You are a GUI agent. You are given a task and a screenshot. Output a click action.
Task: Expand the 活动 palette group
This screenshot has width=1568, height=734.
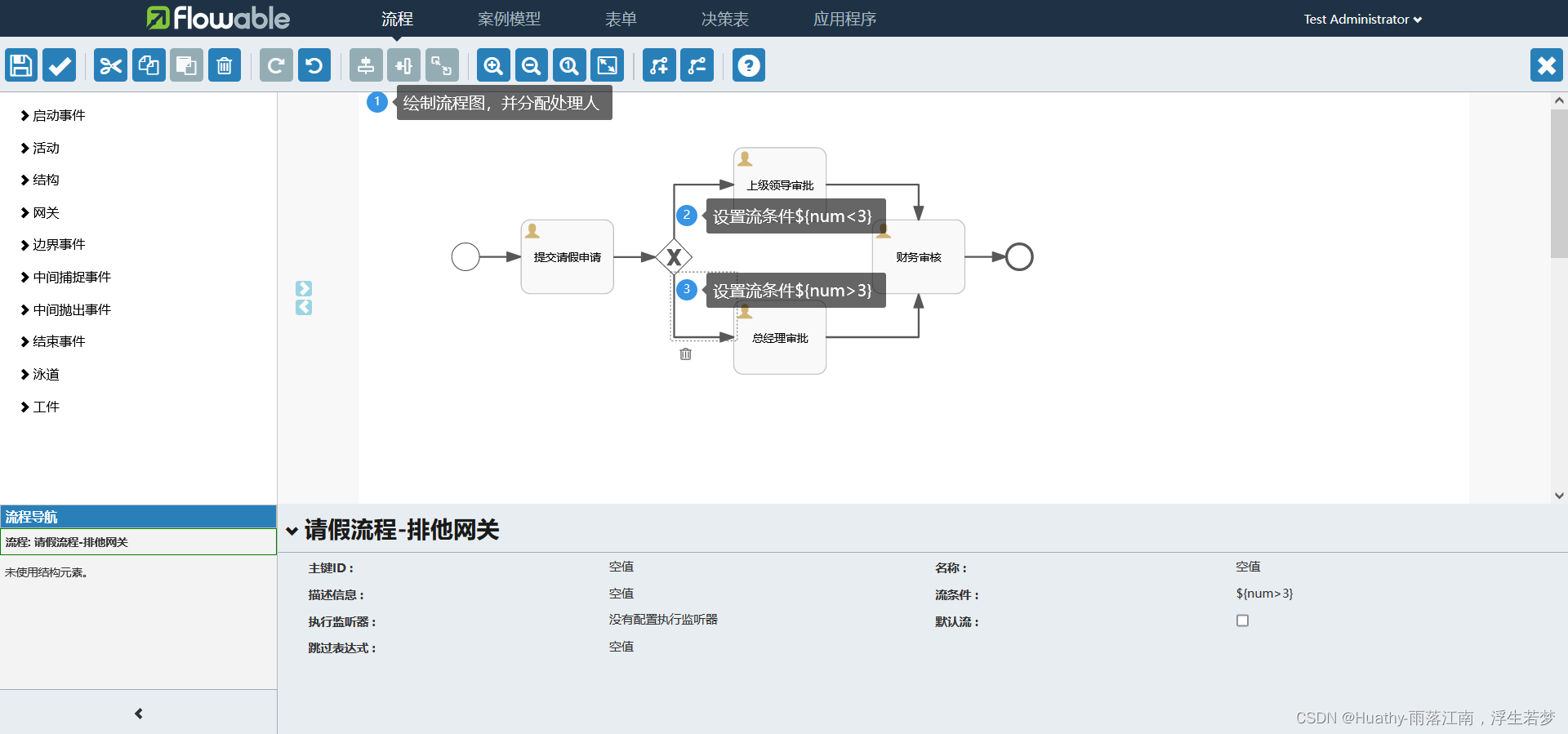[40, 148]
